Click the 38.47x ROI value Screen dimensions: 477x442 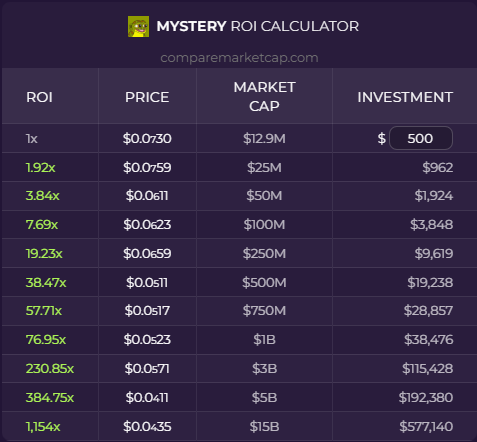(46, 283)
